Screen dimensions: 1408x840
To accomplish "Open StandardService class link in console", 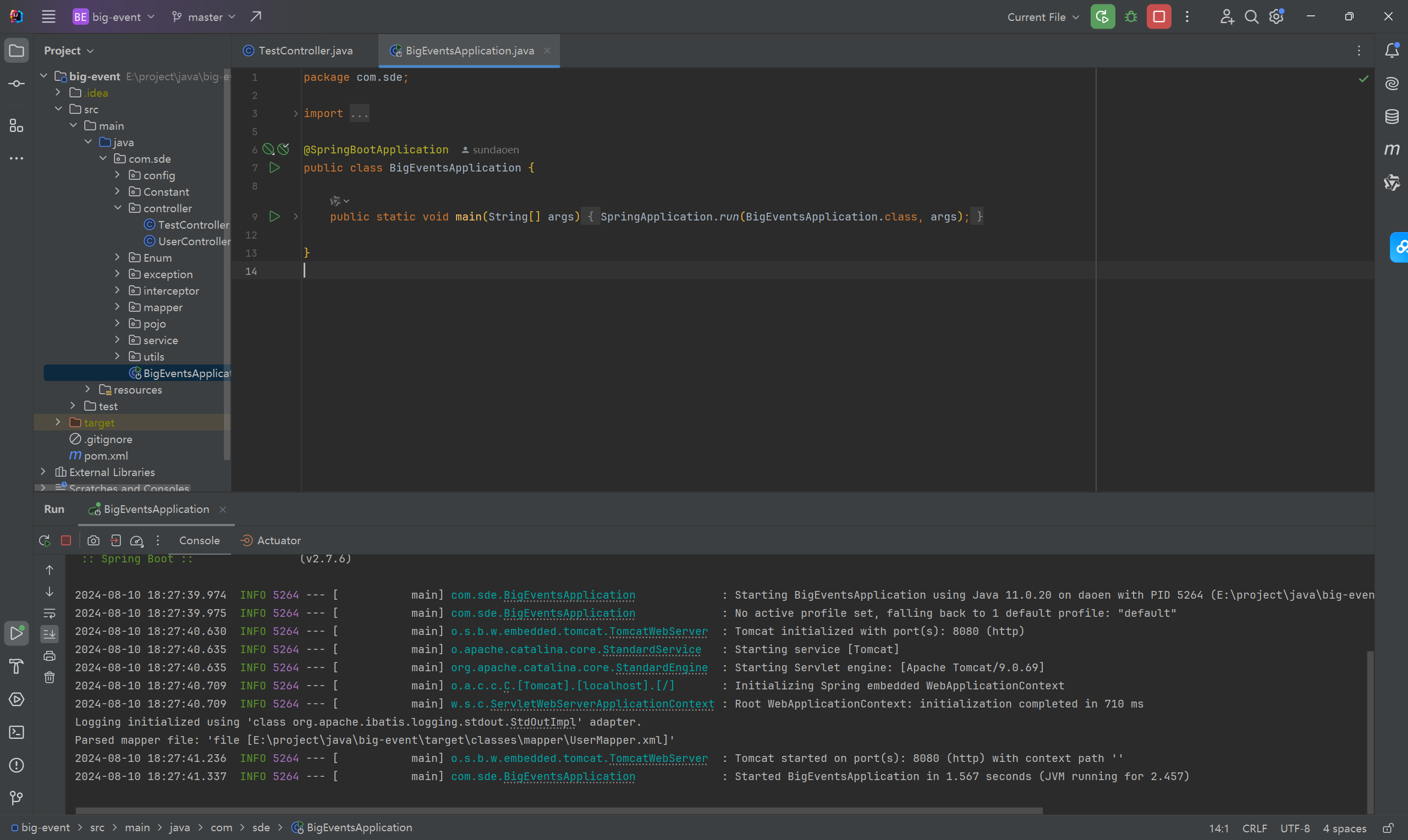I will click(x=652, y=649).
